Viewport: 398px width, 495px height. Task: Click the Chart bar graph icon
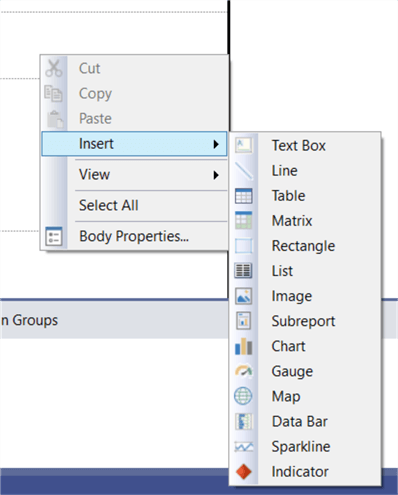point(244,346)
